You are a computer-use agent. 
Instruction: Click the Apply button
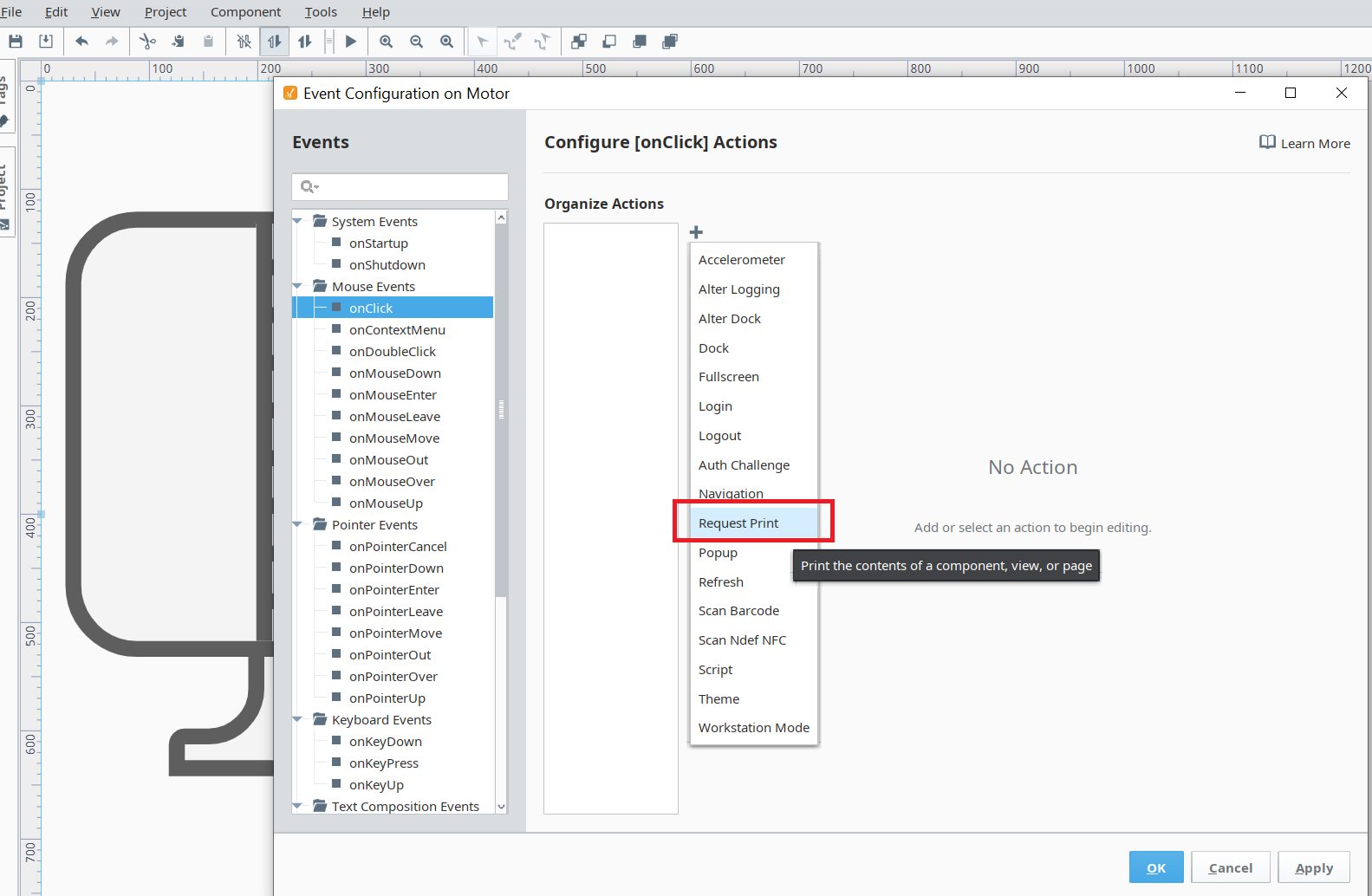click(x=1314, y=867)
